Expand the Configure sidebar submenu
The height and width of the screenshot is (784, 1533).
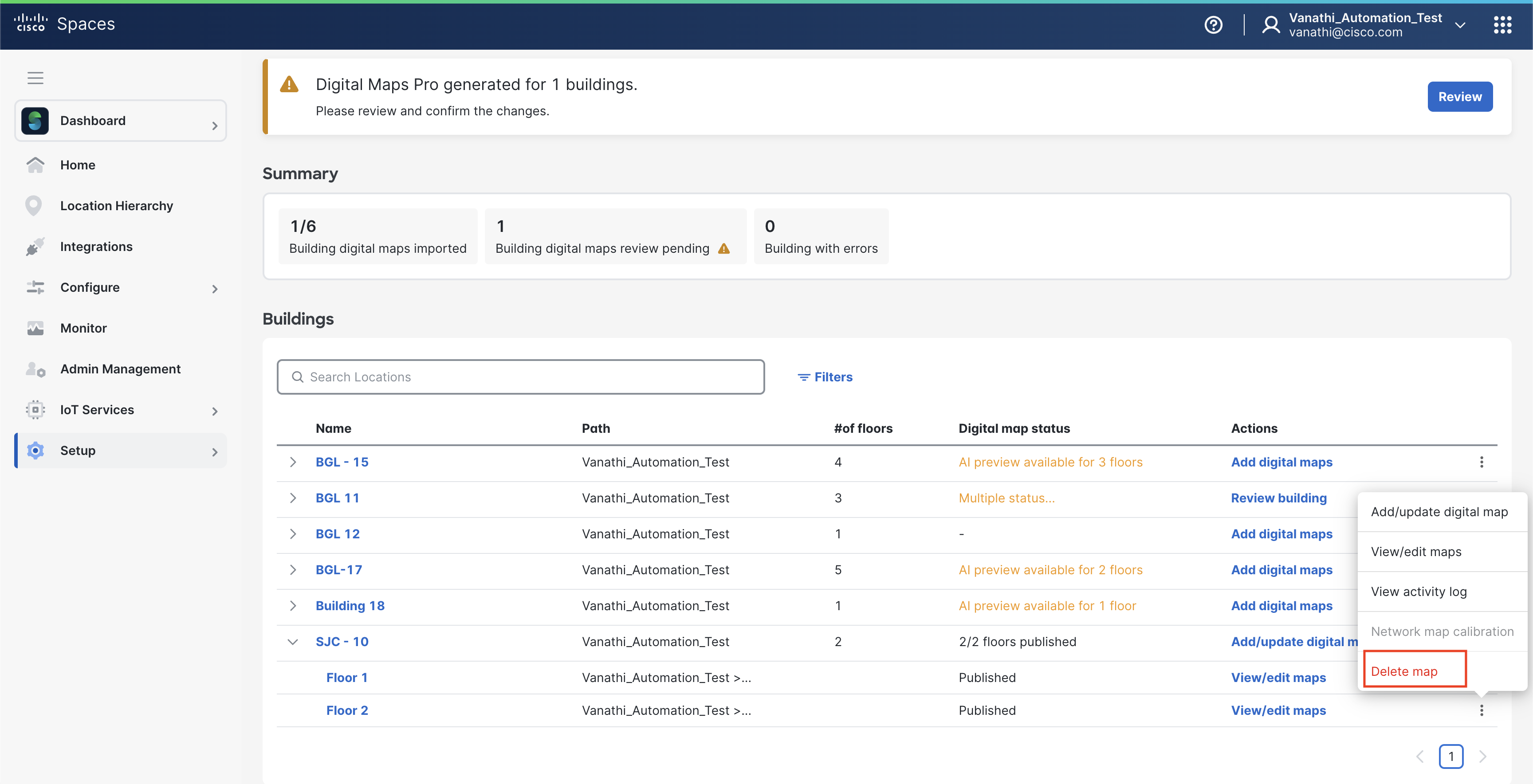click(x=215, y=289)
